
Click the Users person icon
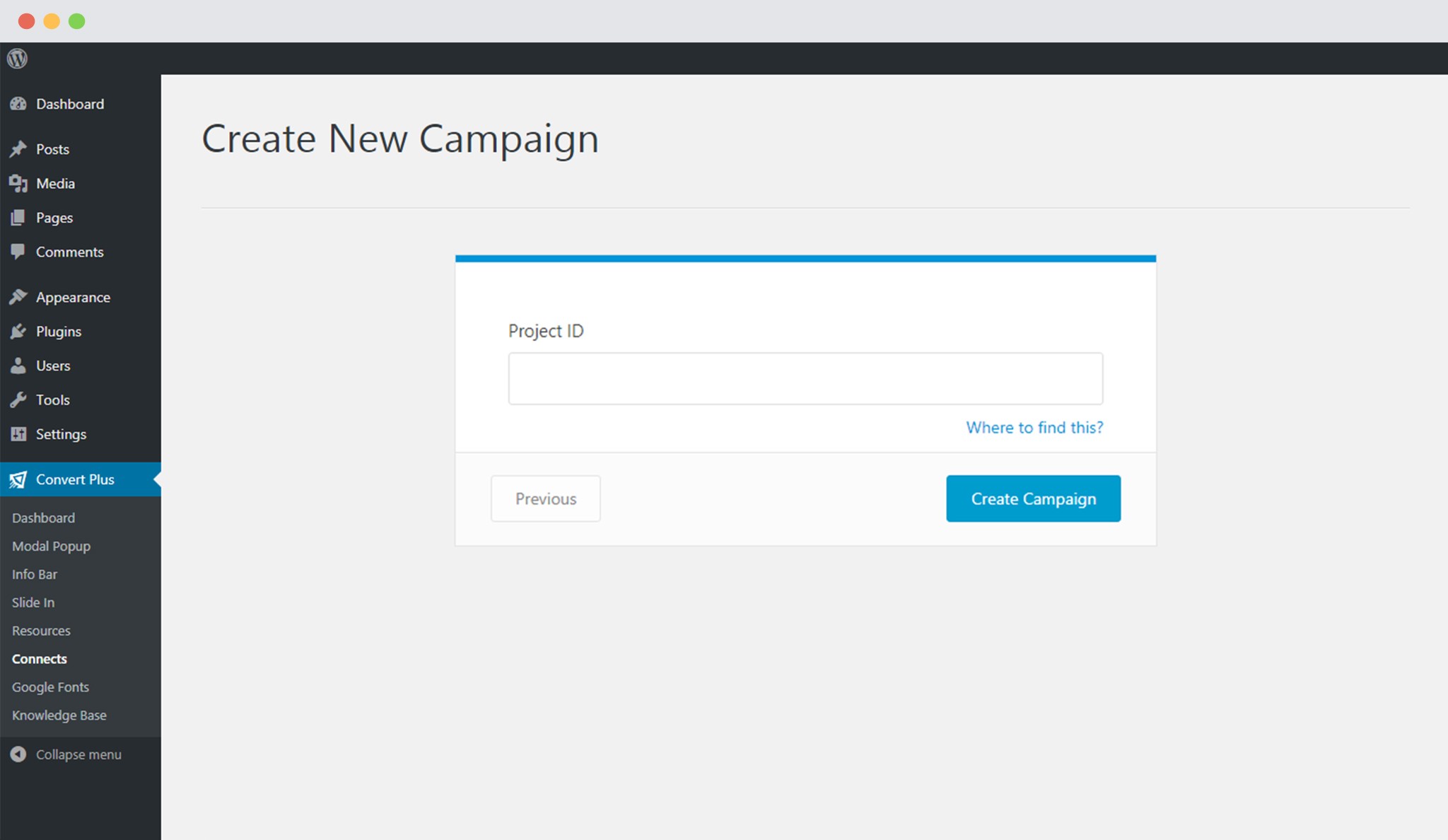(x=18, y=366)
